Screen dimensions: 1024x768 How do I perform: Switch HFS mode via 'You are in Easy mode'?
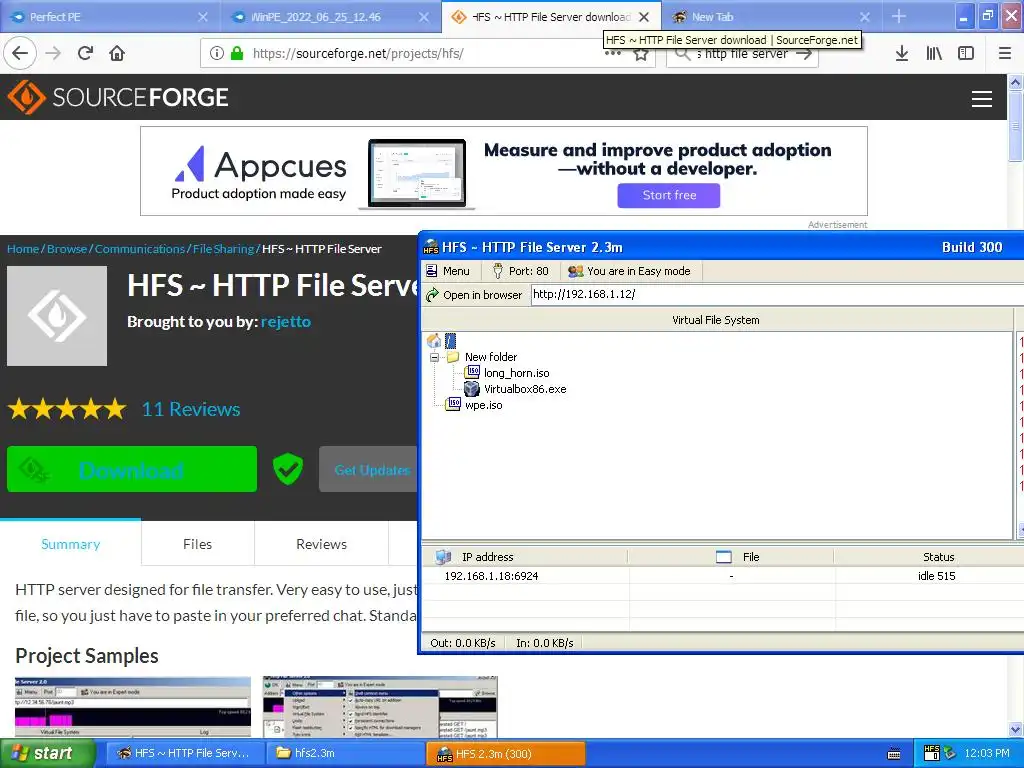click(630, 271)
